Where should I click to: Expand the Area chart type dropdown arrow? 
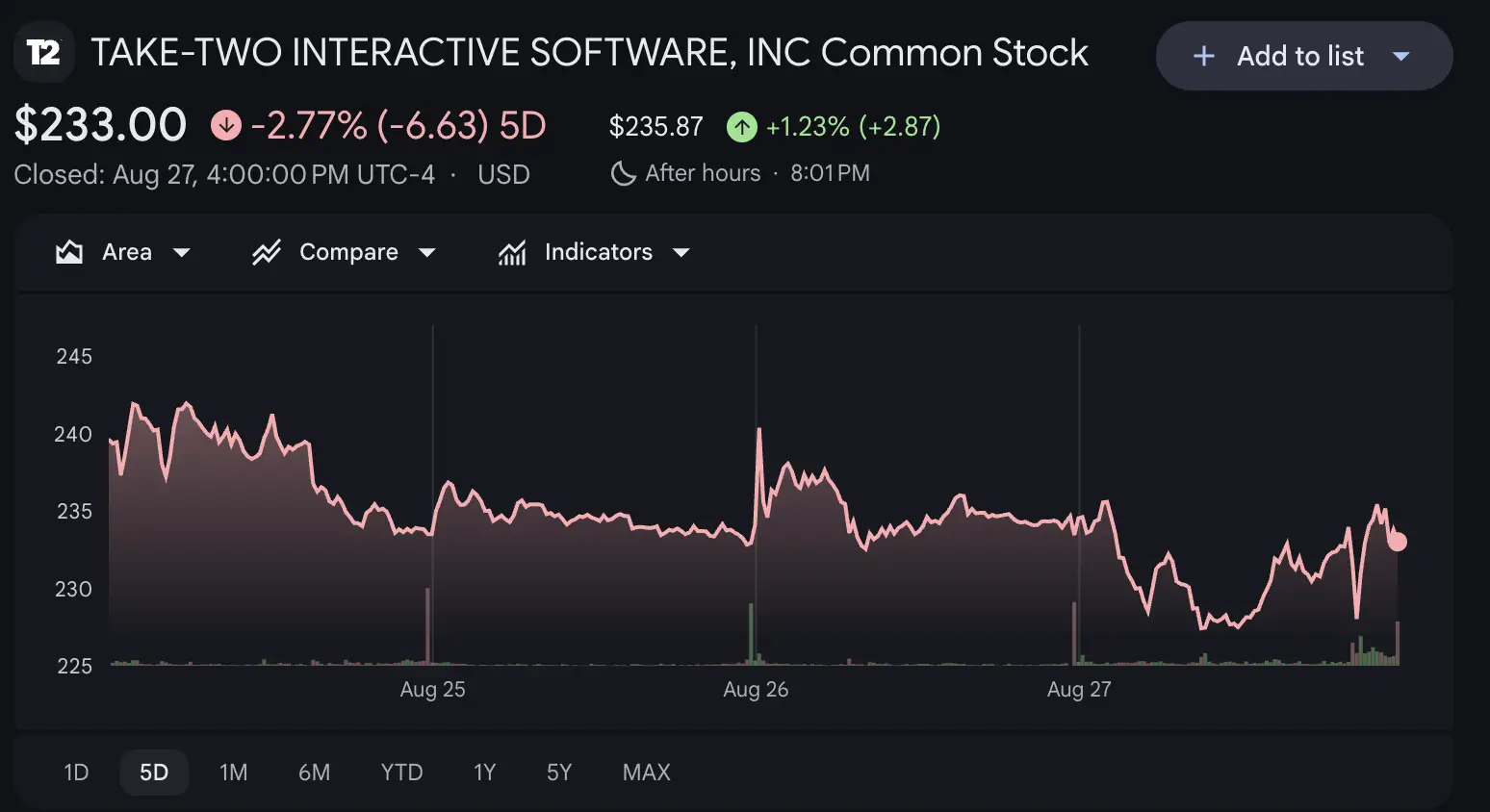[x=181, y=252]
